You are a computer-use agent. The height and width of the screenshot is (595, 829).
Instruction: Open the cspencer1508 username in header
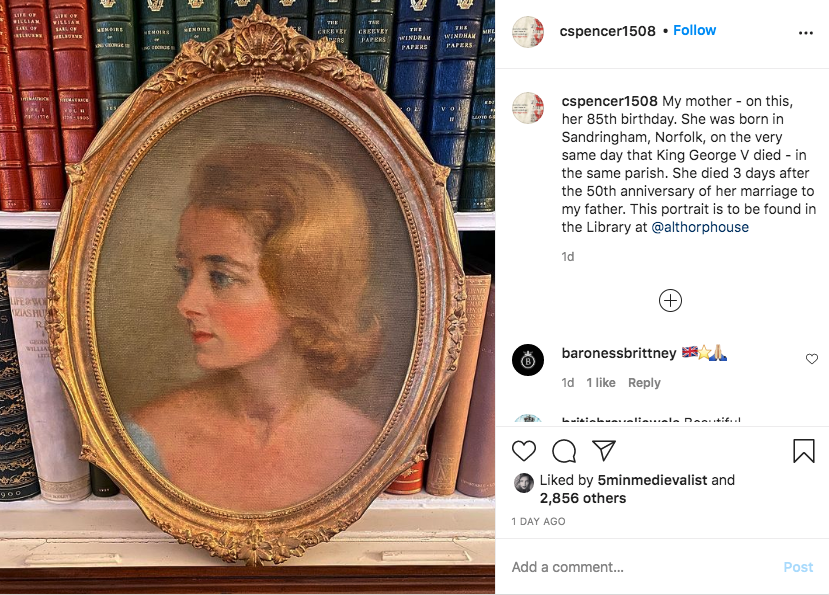coord(607,31)
